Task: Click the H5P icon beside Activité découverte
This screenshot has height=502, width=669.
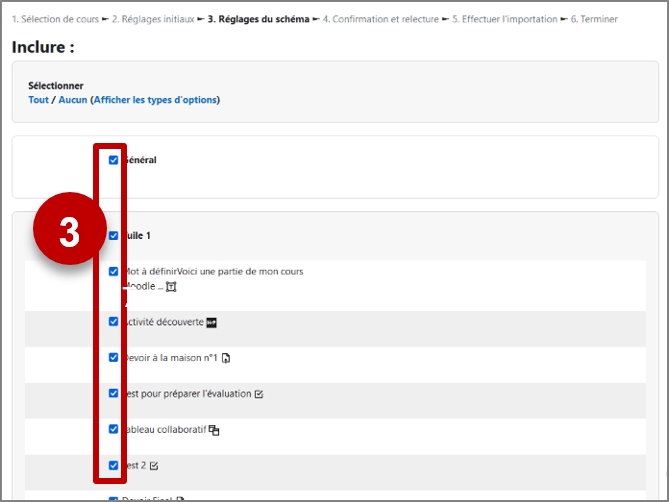Action: point(212,323)
